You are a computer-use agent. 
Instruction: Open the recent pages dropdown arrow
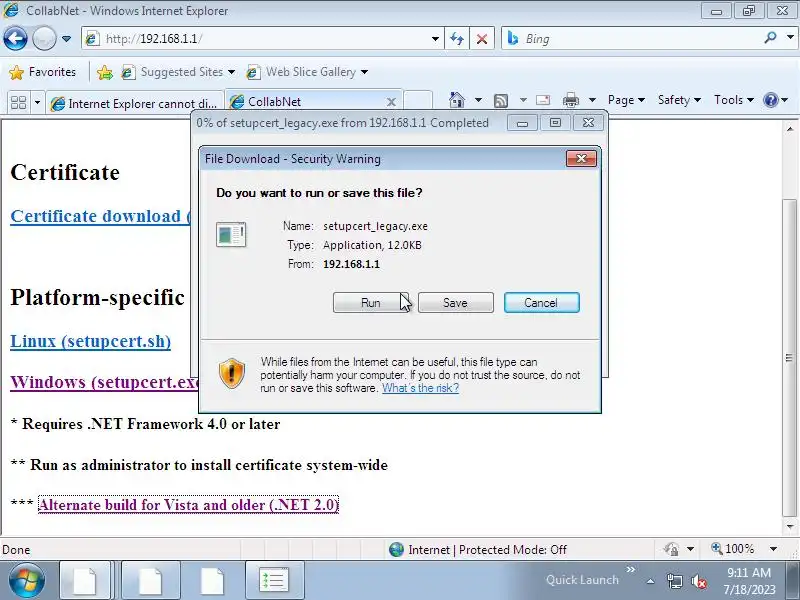66,39
